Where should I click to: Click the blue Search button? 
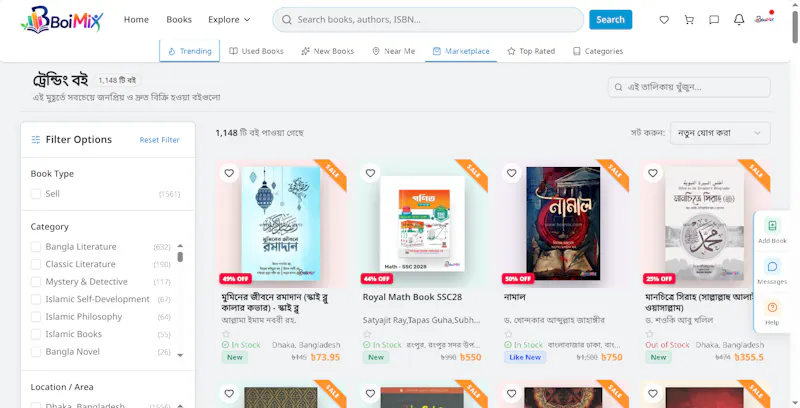click(x=610, y=20)
